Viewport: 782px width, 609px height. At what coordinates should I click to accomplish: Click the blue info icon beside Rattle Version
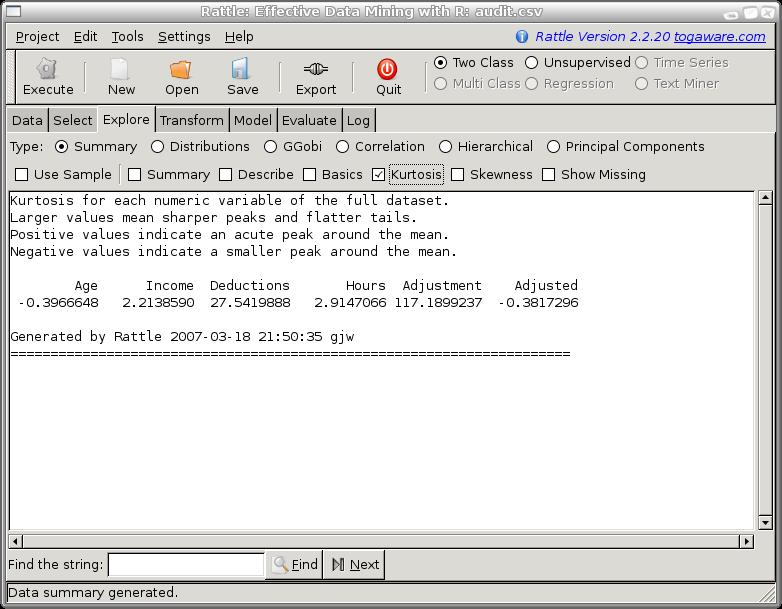522,36
